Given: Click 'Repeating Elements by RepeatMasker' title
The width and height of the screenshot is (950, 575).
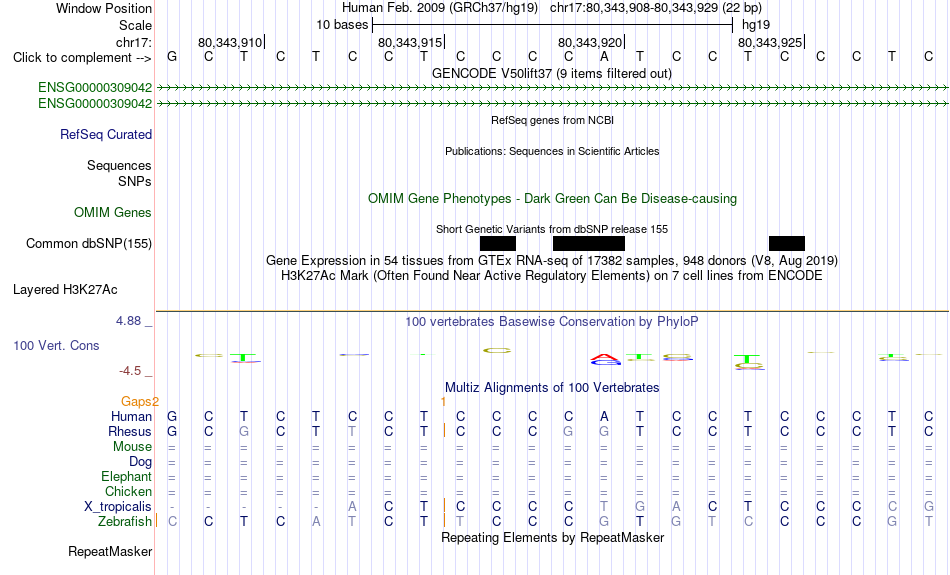Looking at the screenshot, I should point(552,537).
